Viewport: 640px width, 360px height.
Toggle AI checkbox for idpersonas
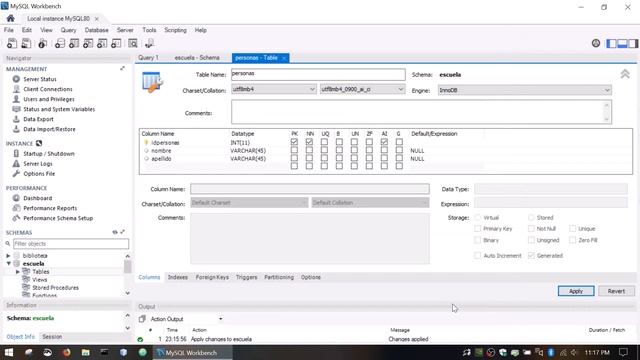point(384,142)
